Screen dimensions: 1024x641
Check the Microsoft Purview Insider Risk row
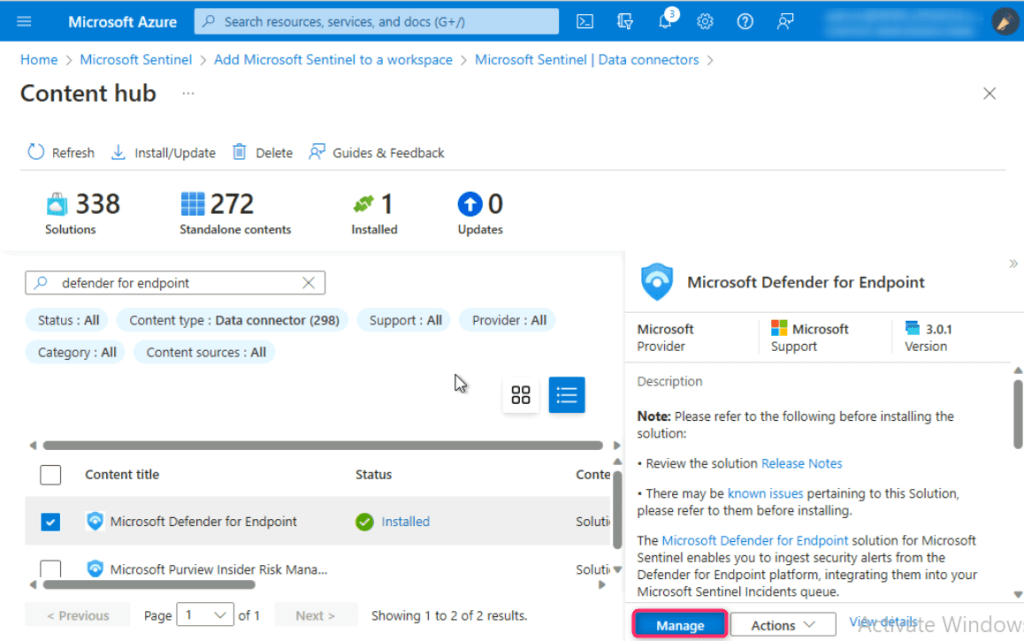[50, 569]
